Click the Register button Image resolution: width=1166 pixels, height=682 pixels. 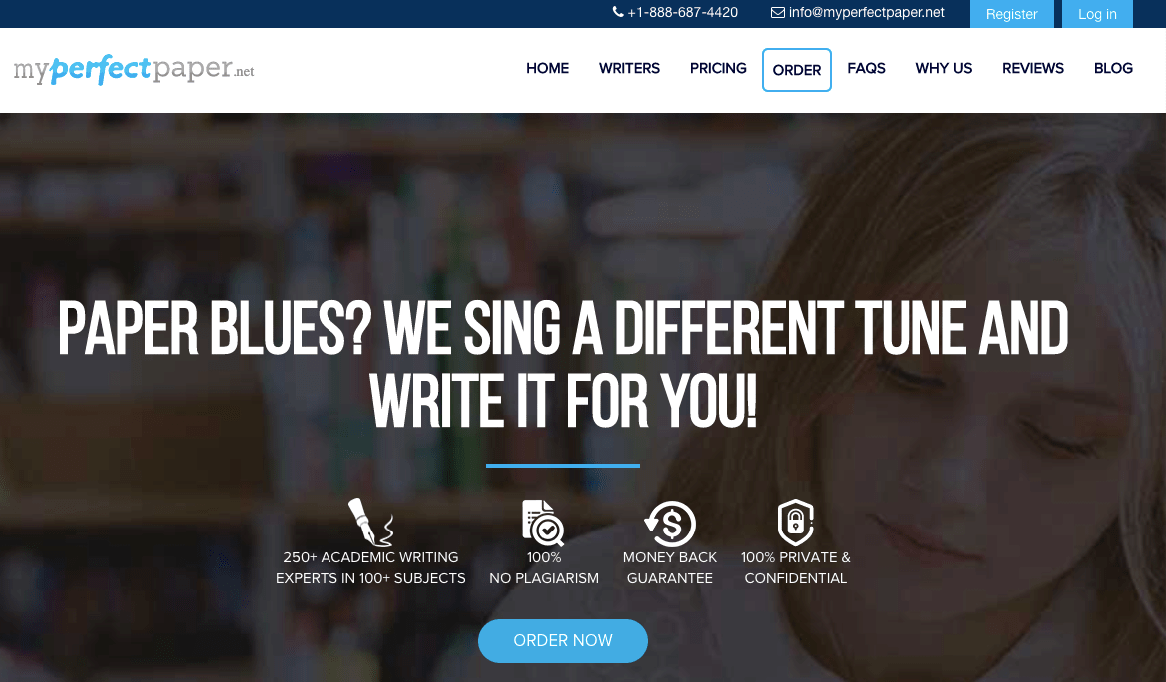click(x=1011, y=14)
